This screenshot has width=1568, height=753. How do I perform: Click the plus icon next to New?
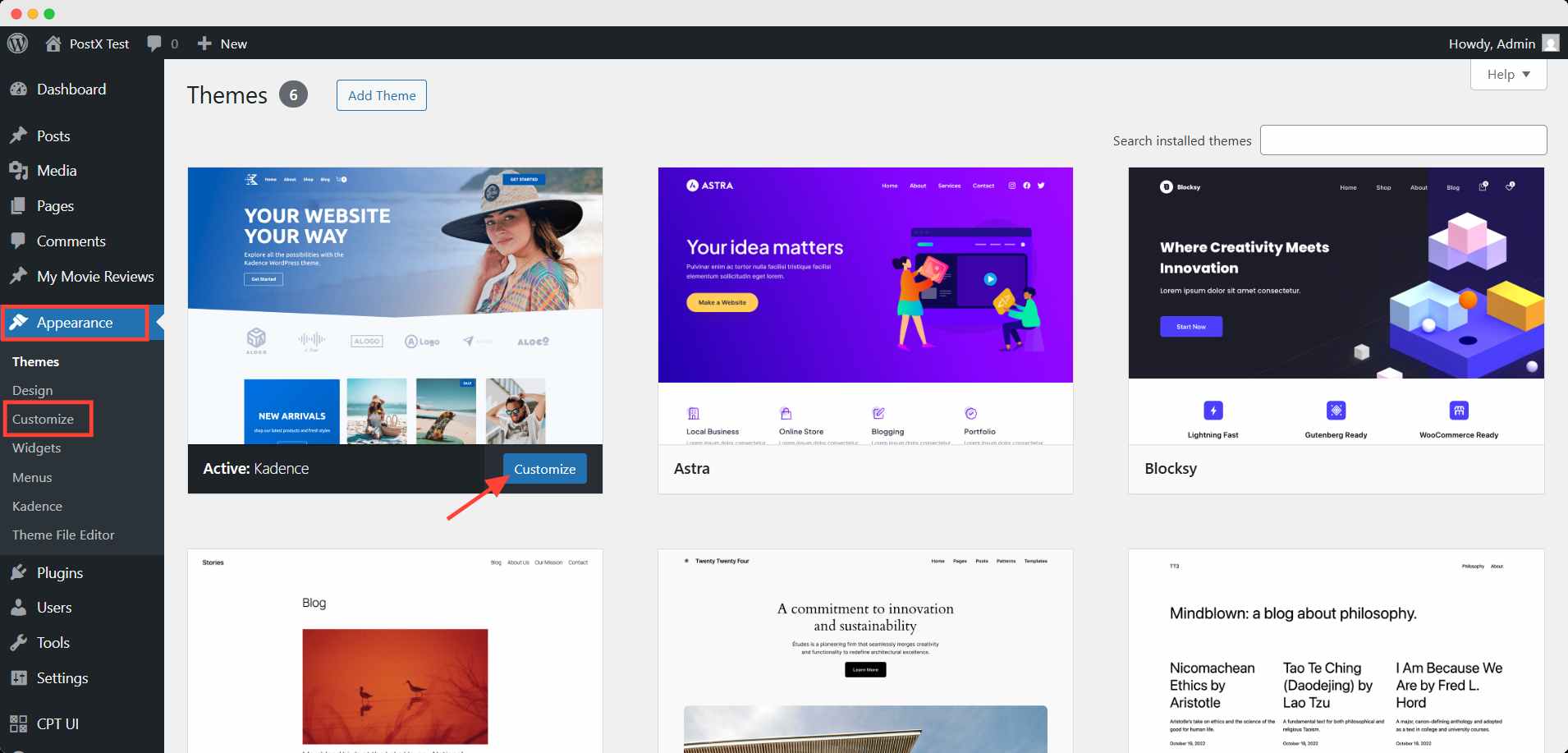[x=204, y=44]
